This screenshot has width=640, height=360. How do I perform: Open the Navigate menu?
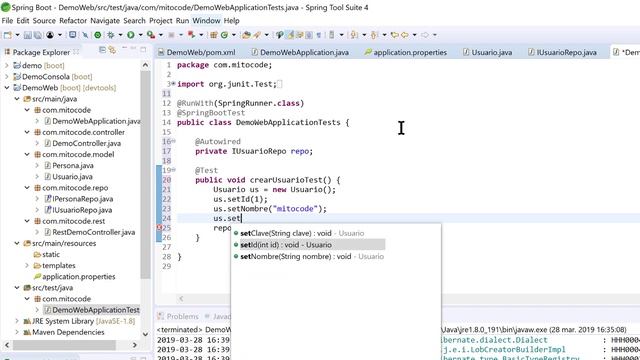coord(105,20)
